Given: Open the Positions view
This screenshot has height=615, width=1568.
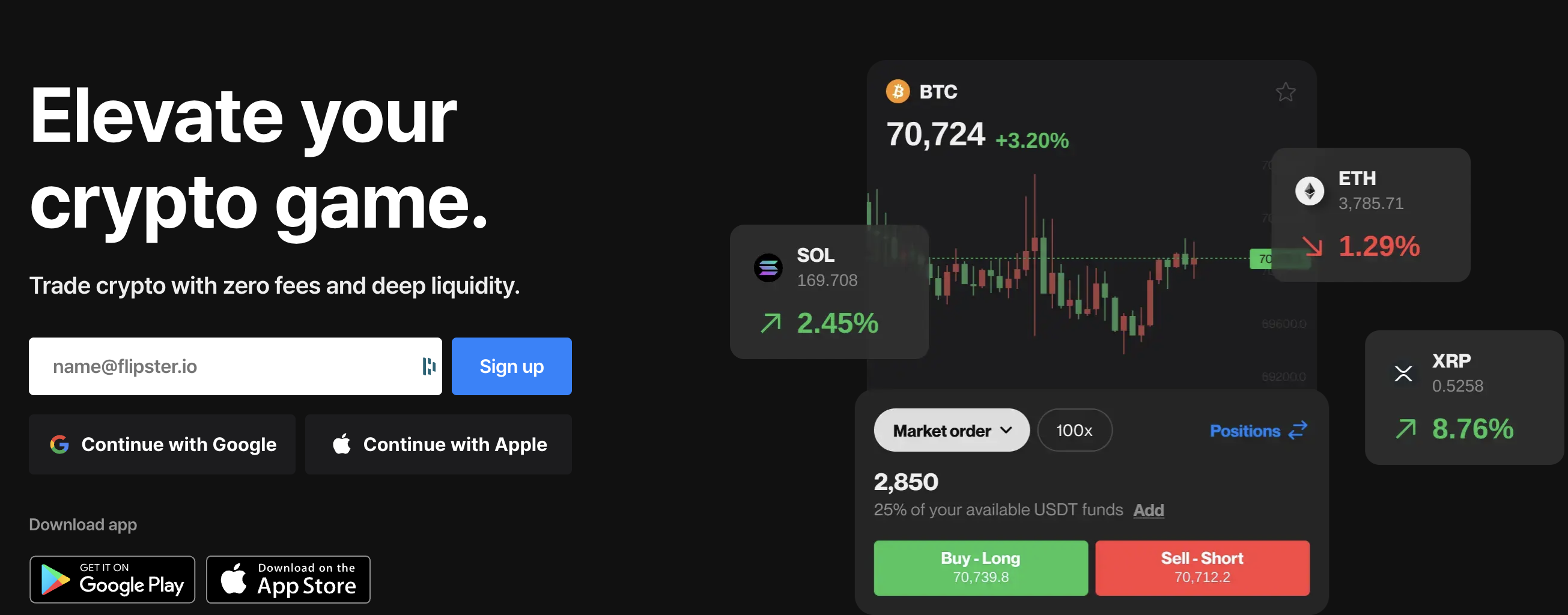Looking at the screenshot, I should pos(1245,431).
